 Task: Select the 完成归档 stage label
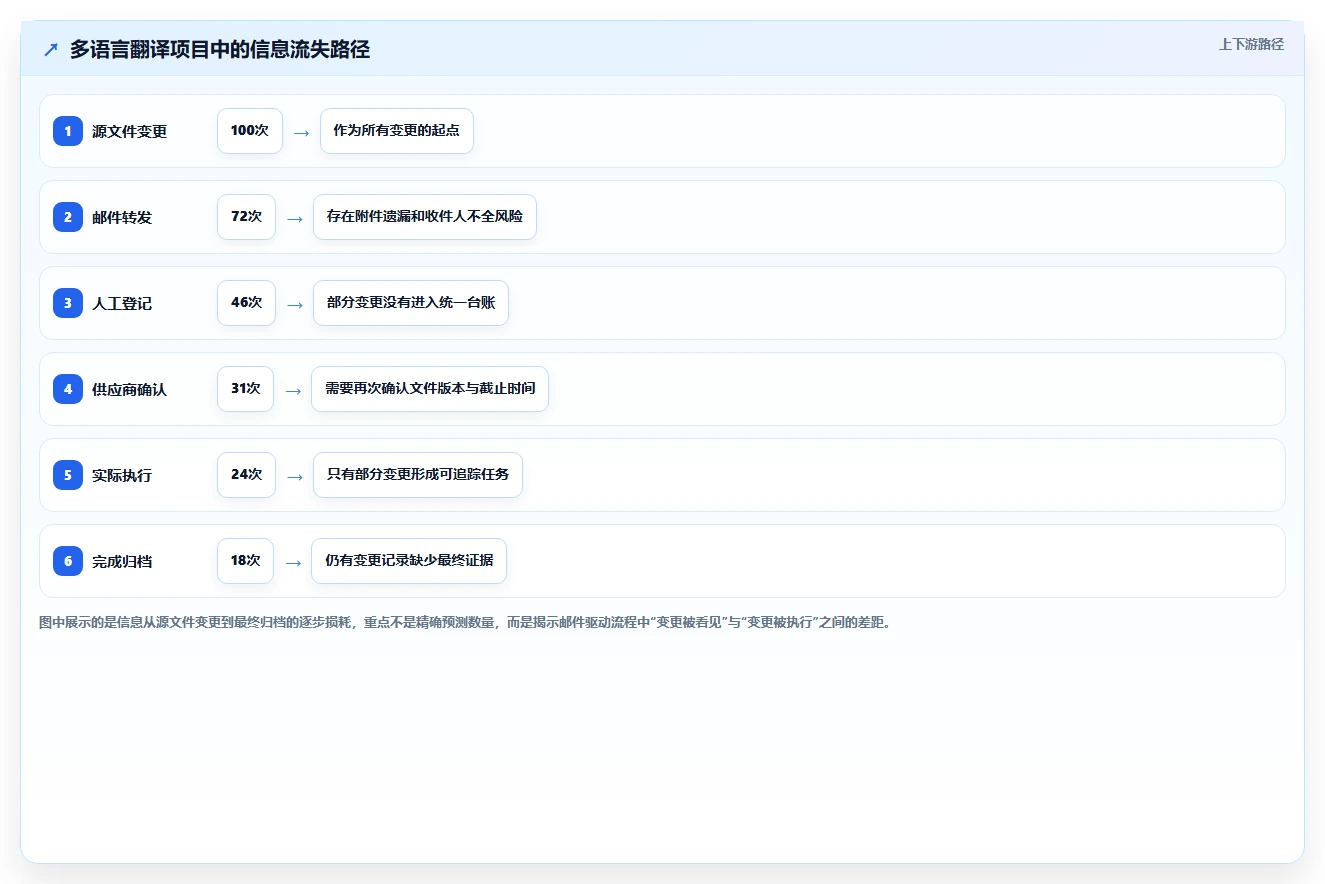pyautogui.click(x=122, y=561)
